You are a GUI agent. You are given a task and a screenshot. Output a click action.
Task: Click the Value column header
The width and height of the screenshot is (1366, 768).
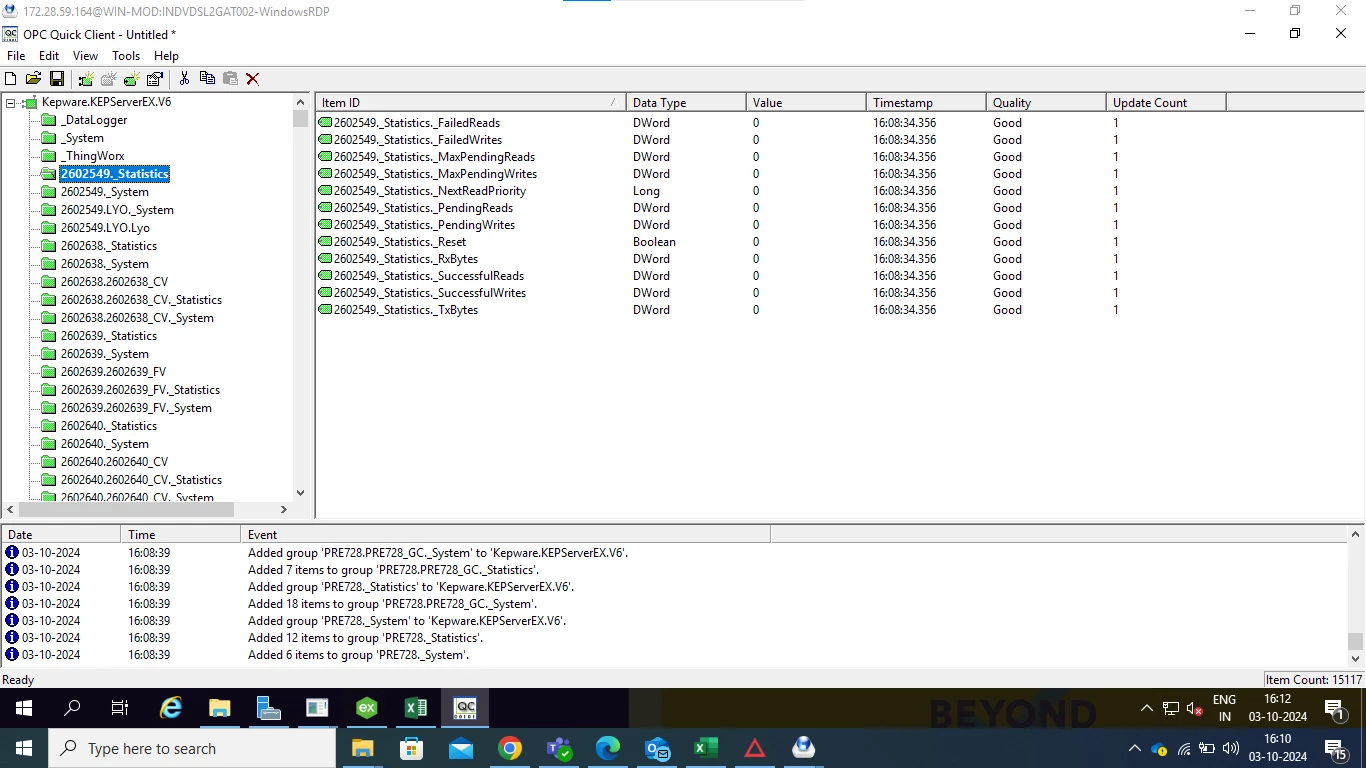point(806,103)
